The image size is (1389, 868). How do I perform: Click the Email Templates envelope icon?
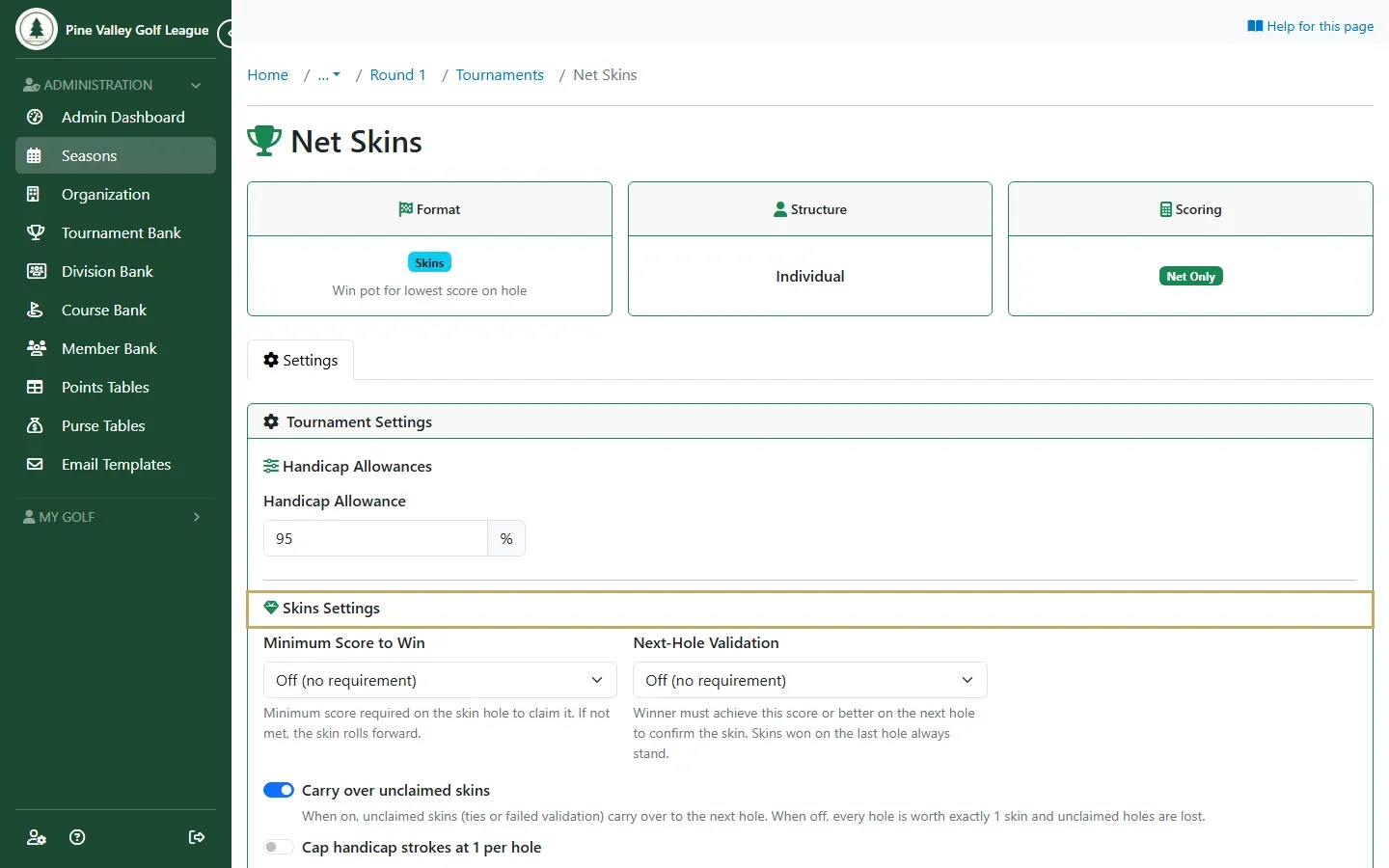(35, 464)
